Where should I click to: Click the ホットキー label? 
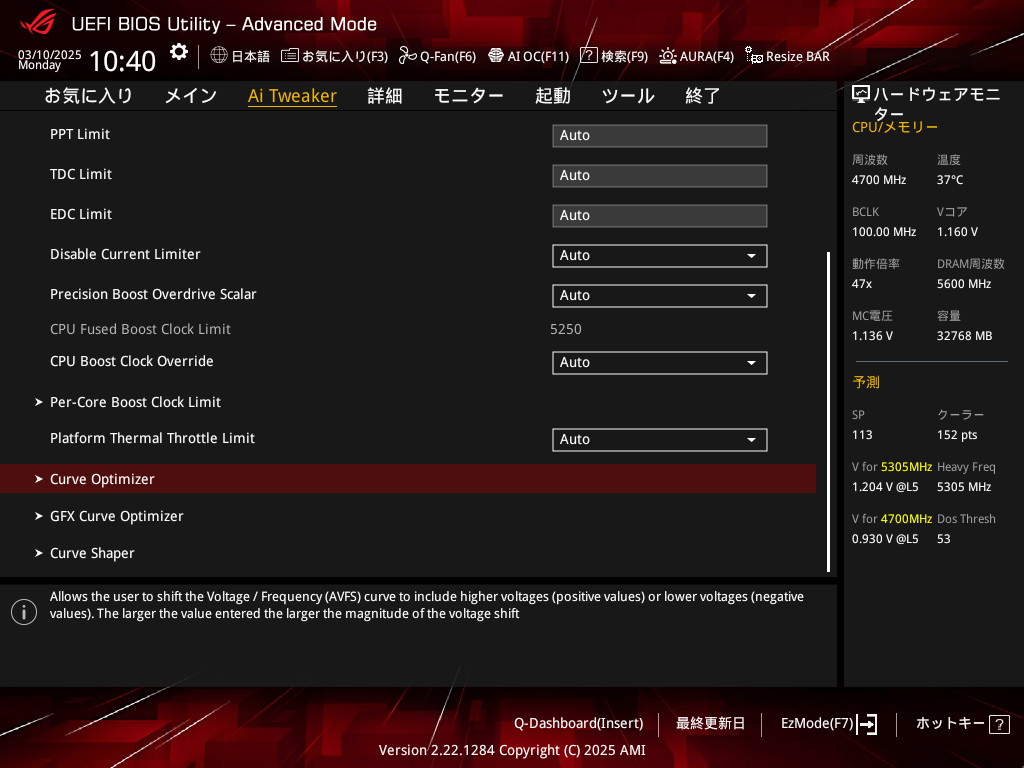tap(950, 724)
